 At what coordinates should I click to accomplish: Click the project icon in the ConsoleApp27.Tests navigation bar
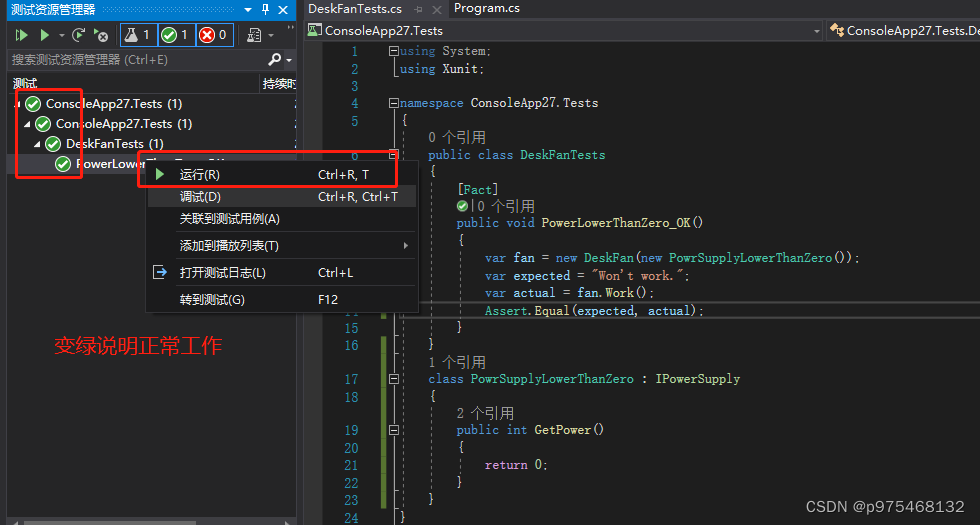click(315, 30)
